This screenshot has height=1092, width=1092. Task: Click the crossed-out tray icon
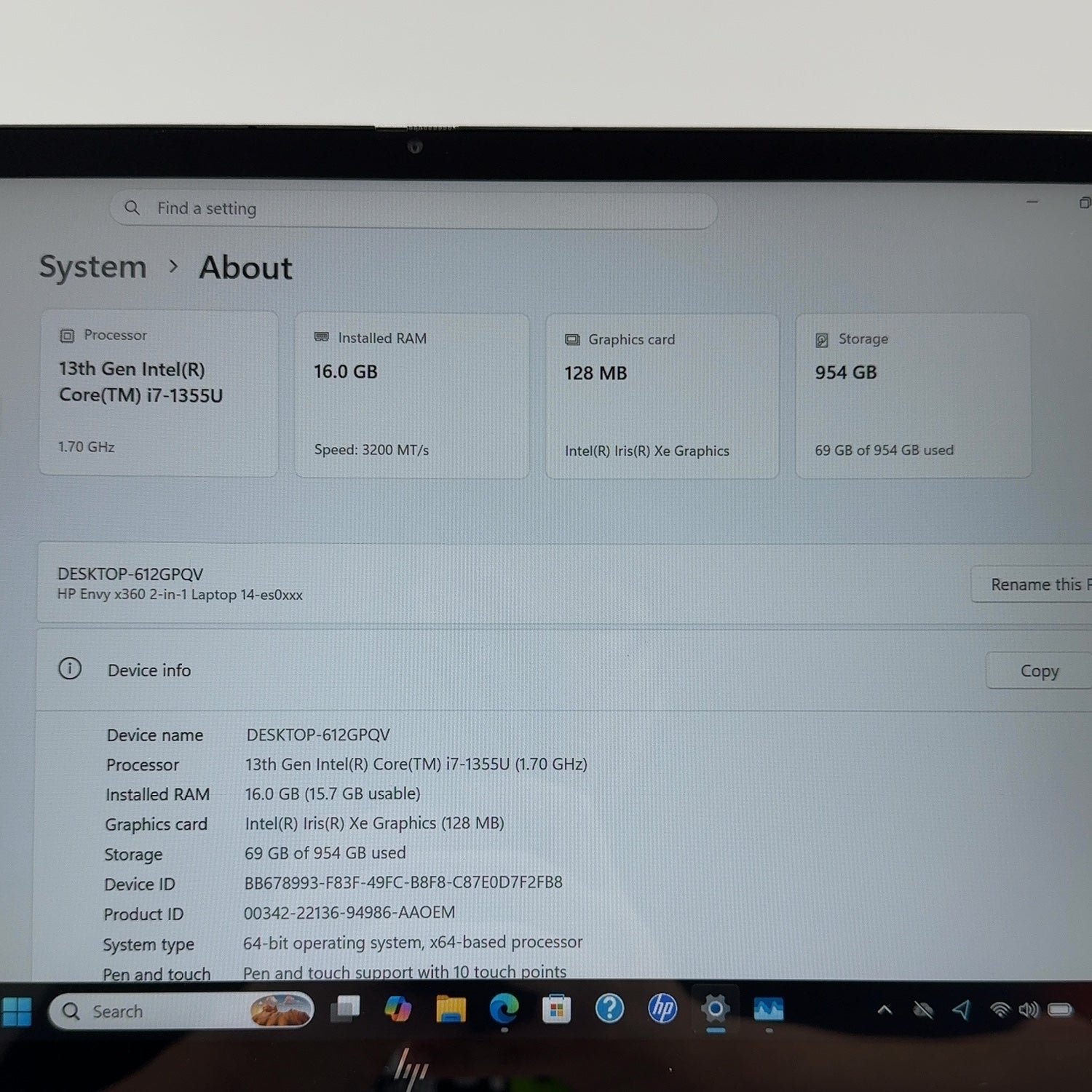[923, 1010]
